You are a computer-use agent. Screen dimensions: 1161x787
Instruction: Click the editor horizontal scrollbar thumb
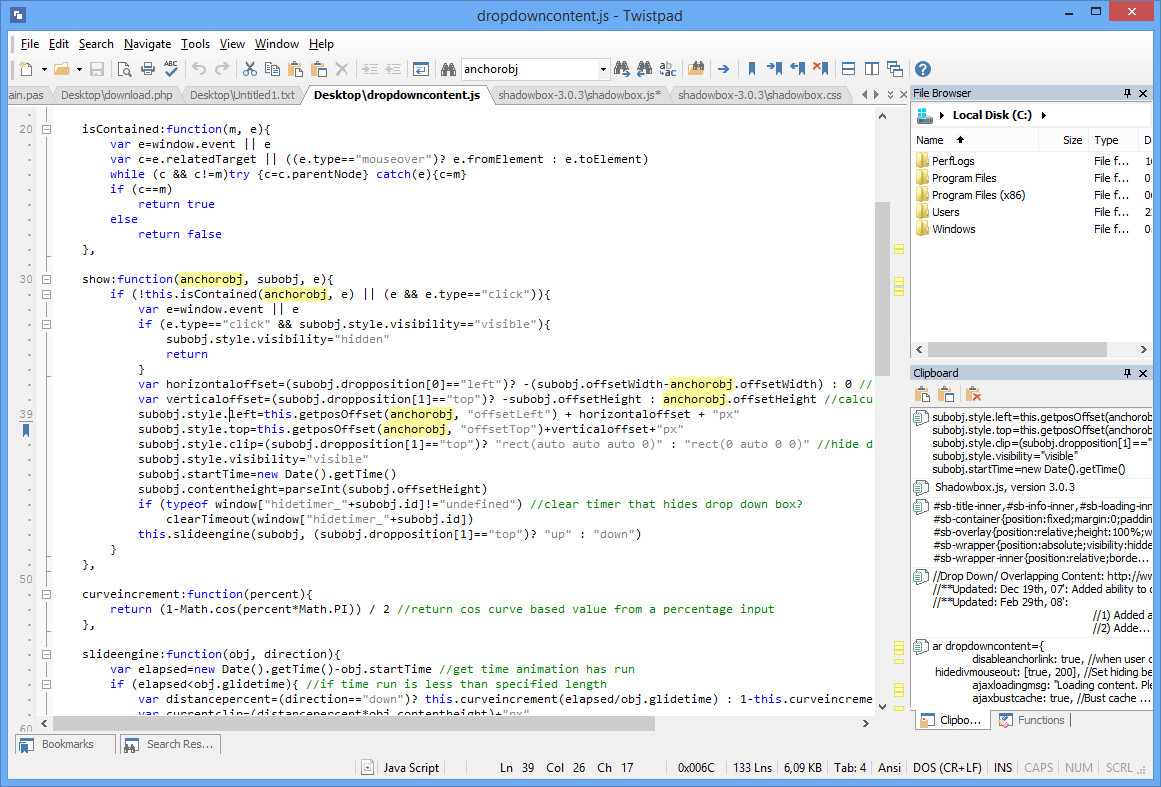click(x=354, y=723)
